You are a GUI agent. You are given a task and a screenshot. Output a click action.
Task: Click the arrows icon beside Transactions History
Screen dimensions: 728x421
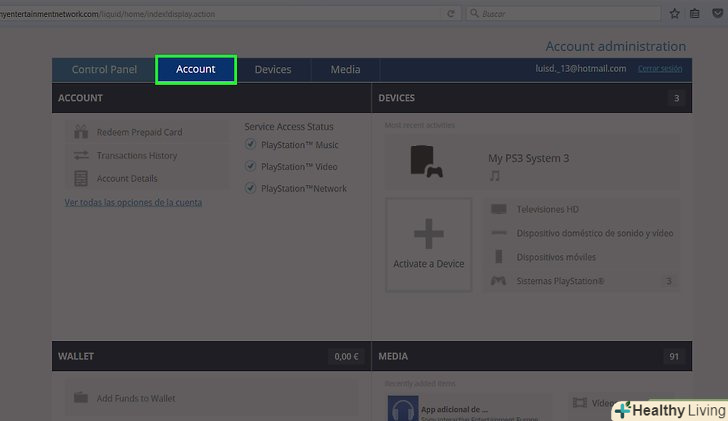coord(81,155)
